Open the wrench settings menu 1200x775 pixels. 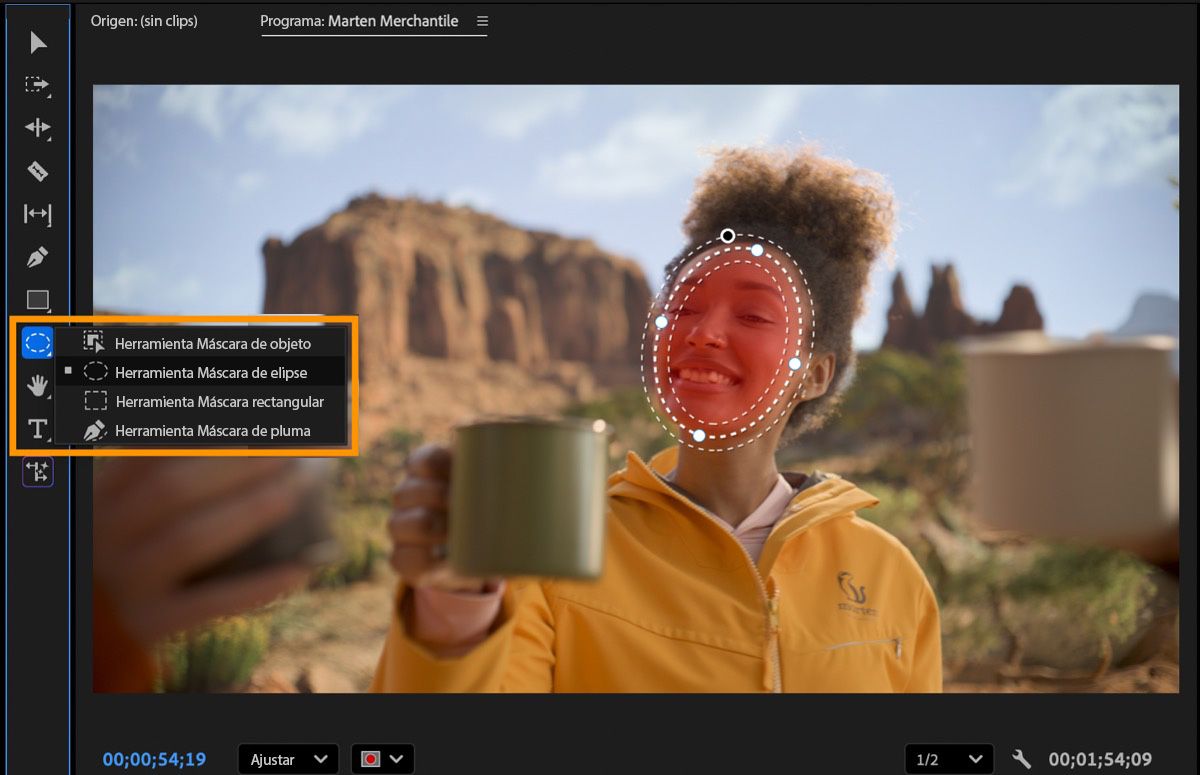1022,759
